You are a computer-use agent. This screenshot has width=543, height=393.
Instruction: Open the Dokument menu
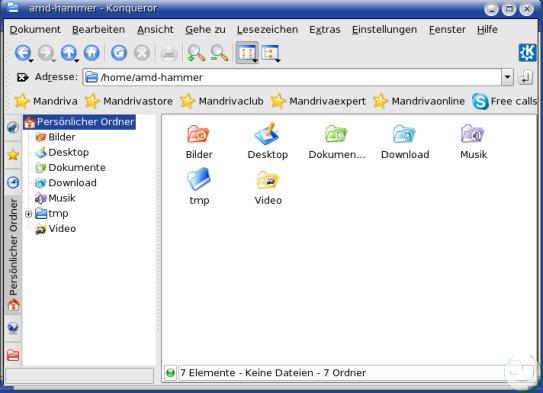coord(35,30)
